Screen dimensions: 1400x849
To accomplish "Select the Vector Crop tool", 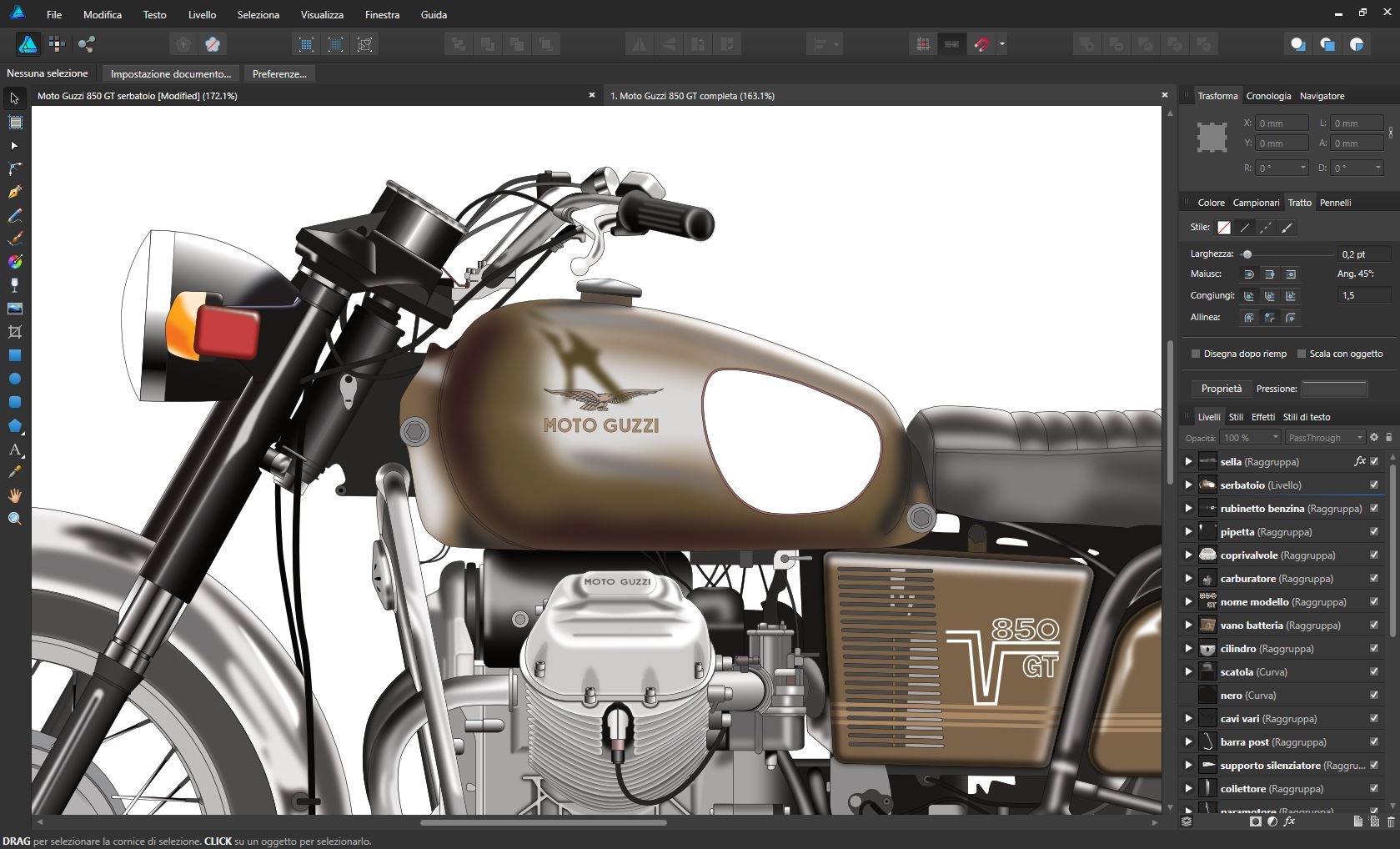I will pos(14,332).
